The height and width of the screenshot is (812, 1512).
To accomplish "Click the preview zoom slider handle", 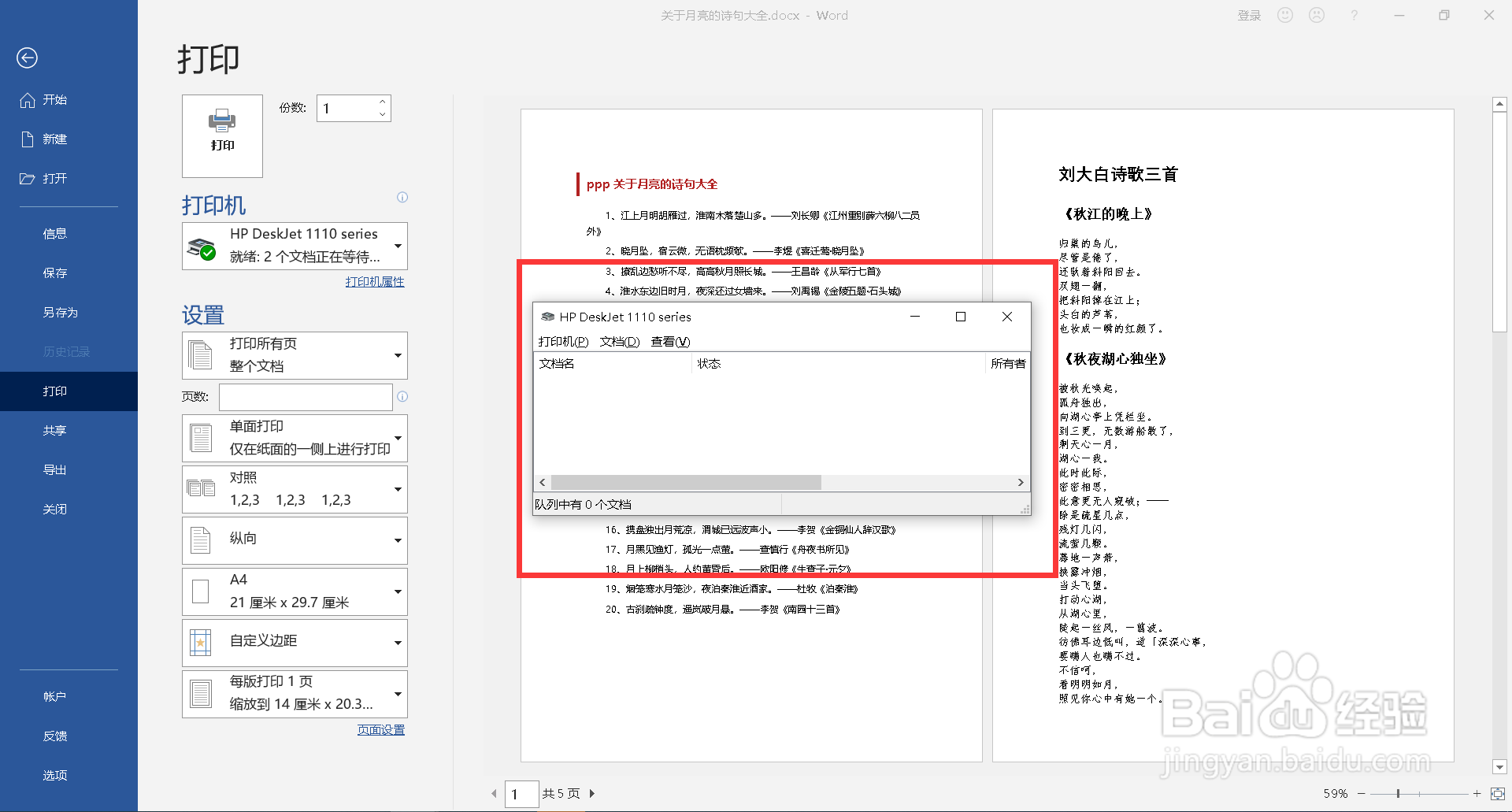I will (x=1398, y=794).
